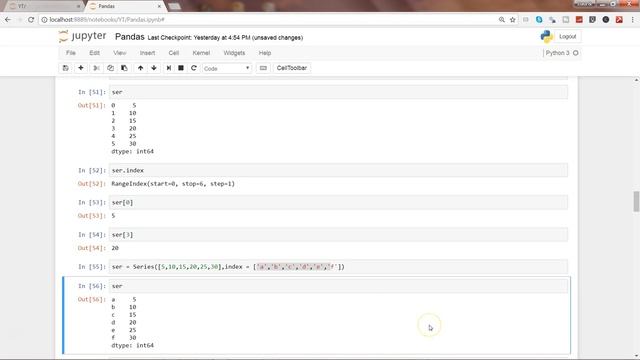Save notebook with the floppy disk icon

click(65, 68)
